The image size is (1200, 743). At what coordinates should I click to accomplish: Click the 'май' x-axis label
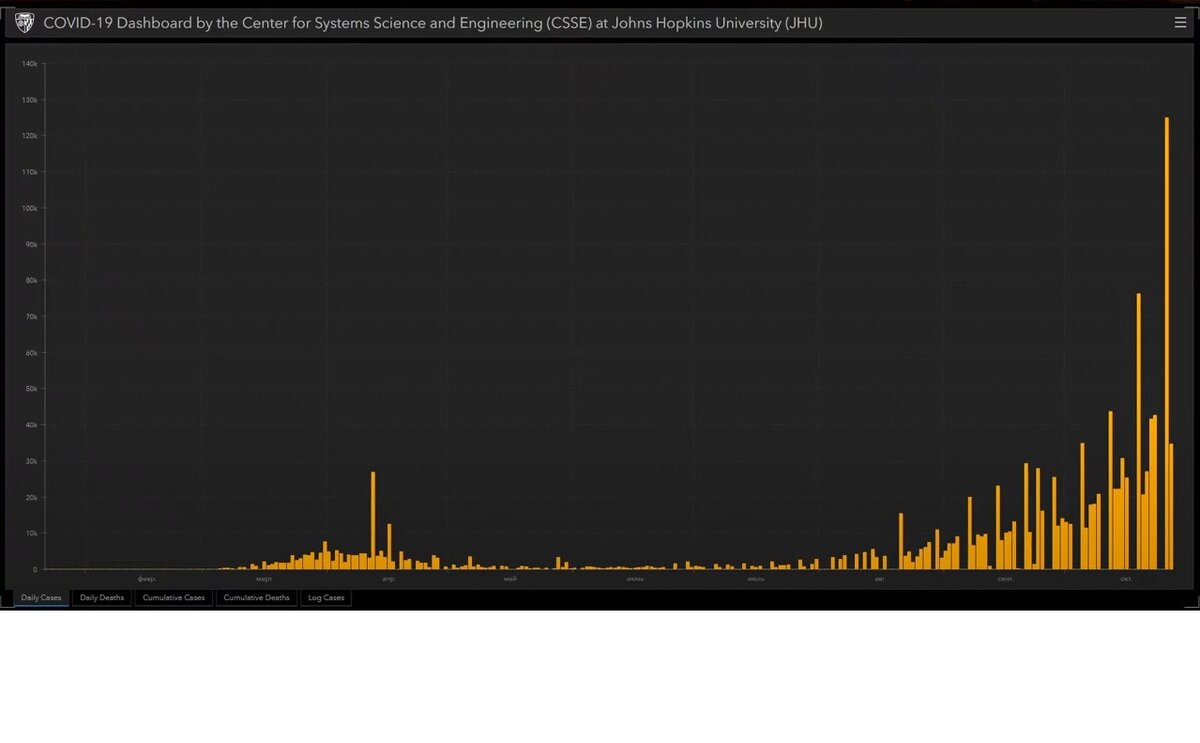(x=510, y=579)
